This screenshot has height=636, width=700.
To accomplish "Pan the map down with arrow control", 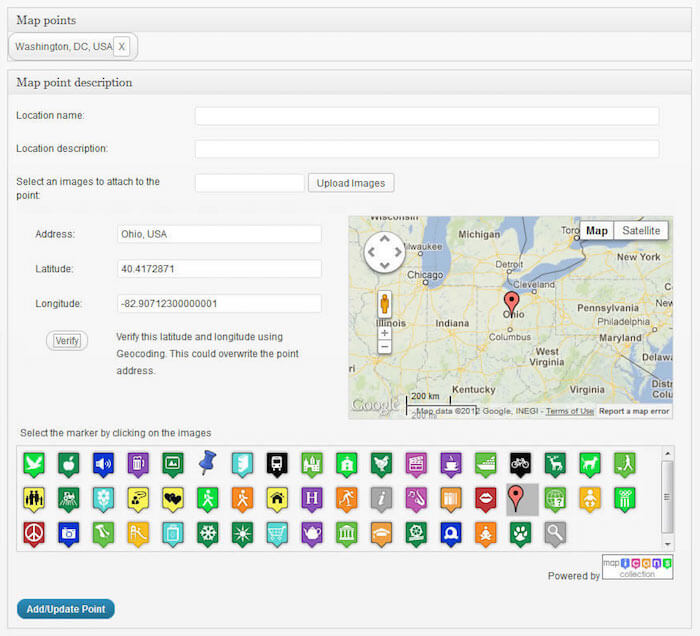I will point(384,266).
